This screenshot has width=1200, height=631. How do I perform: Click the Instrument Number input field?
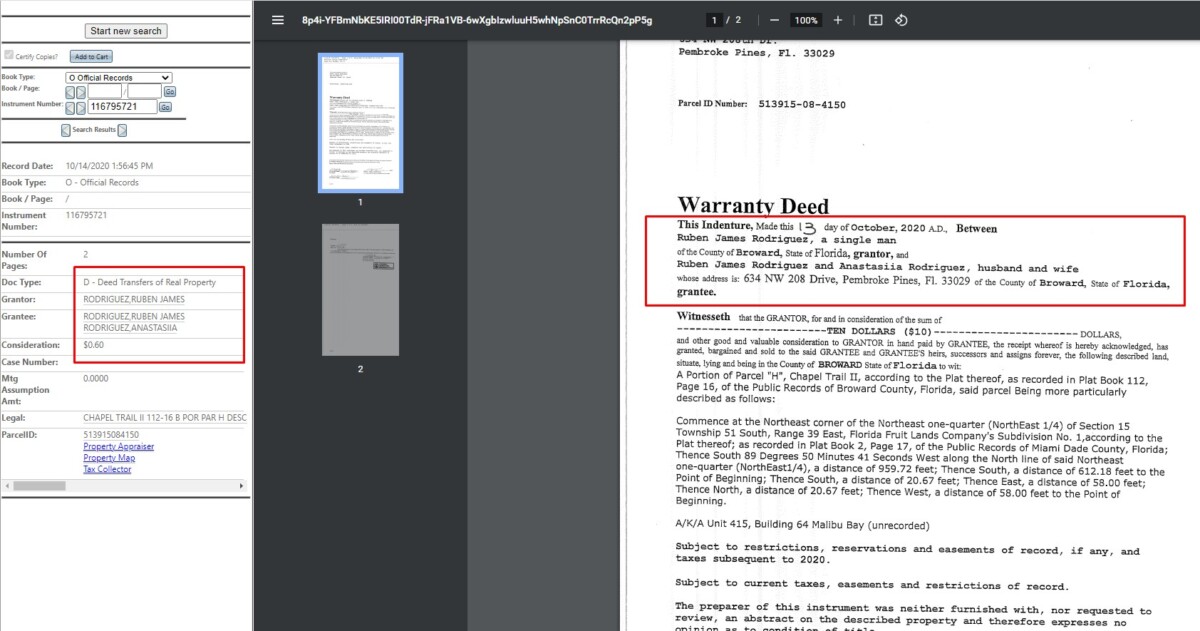pos(122,106)
